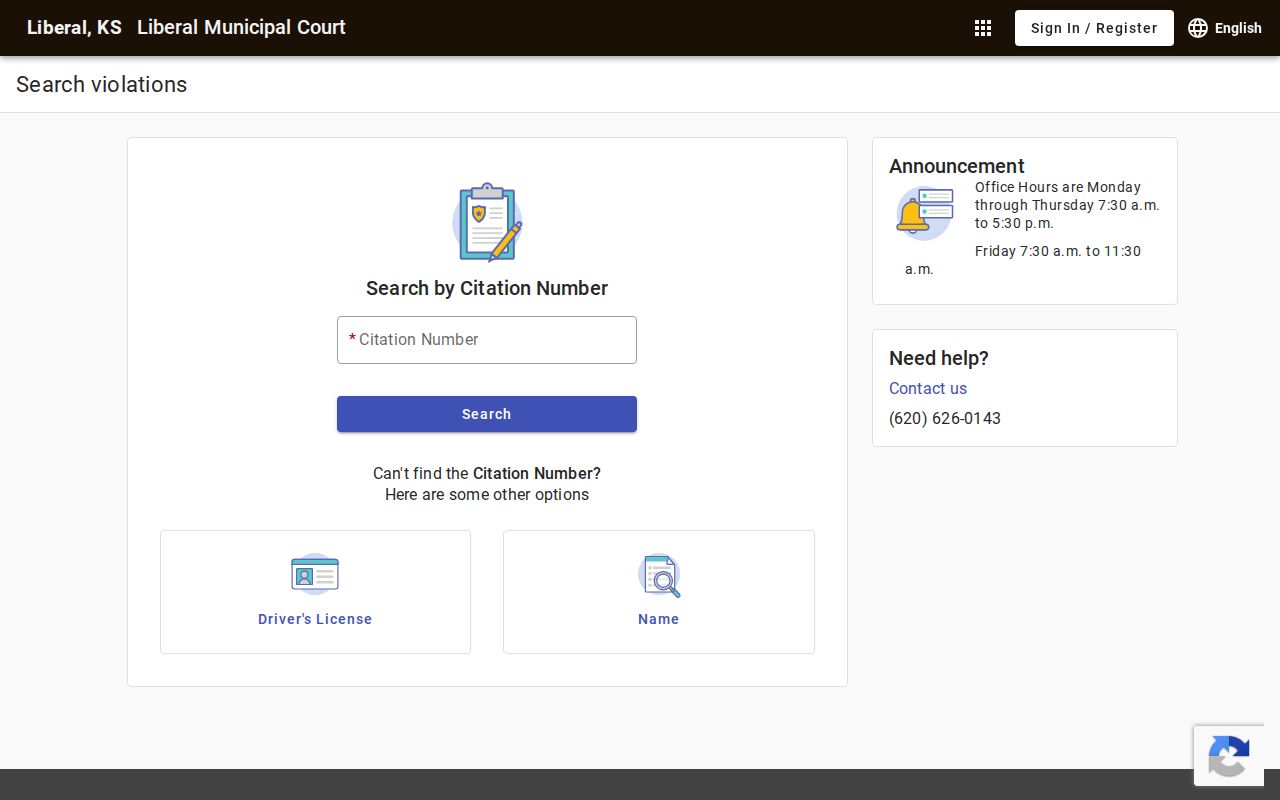Screen dimensions: 1280x800
Task: Click the office hours Monday through Thursday text
Action: [x=1067, y=205]
